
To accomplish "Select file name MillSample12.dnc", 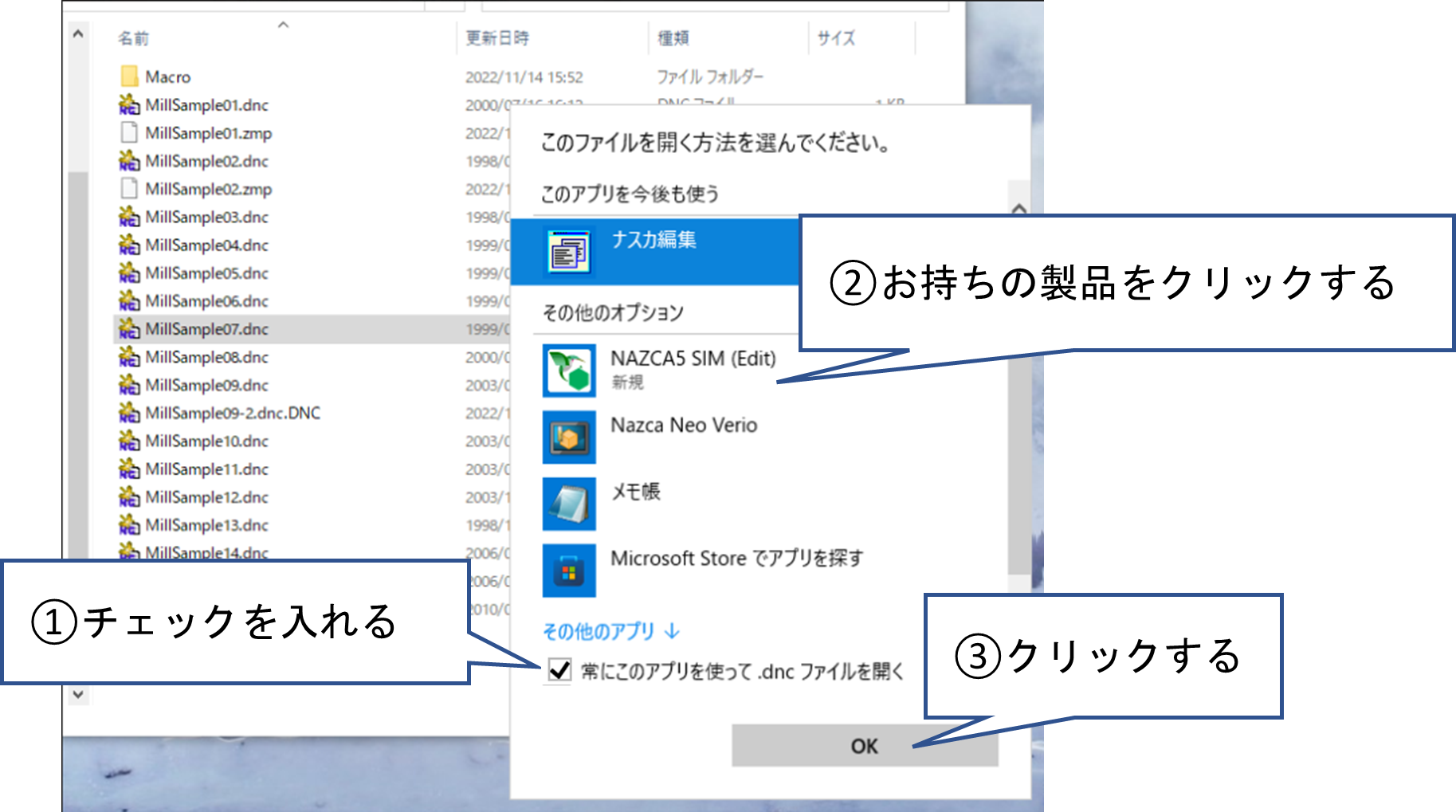I will pos(207,496).
